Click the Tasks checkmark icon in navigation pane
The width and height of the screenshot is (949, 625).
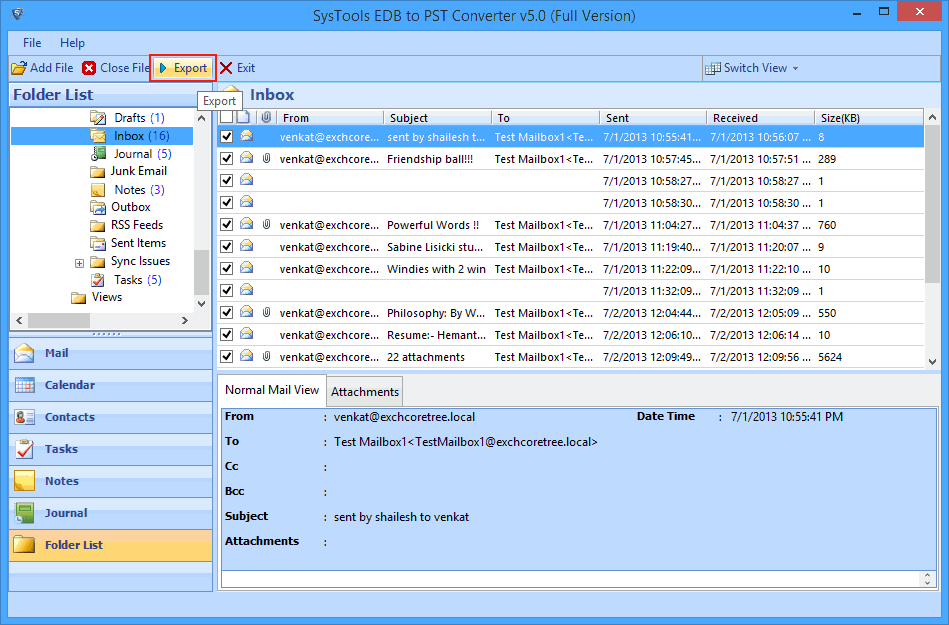click(x=25, y=449)
